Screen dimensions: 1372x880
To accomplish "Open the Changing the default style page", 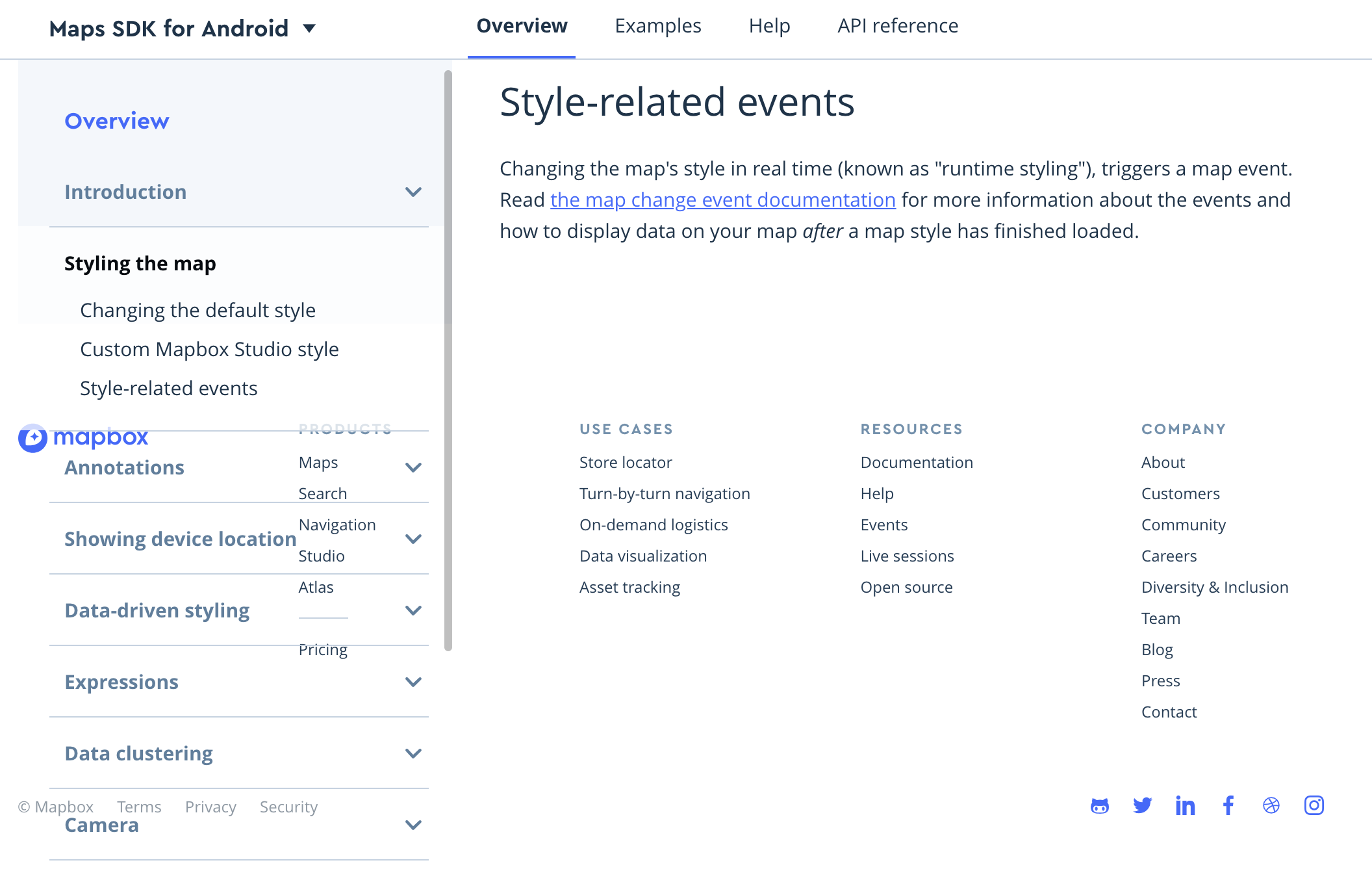I will 197,310.
